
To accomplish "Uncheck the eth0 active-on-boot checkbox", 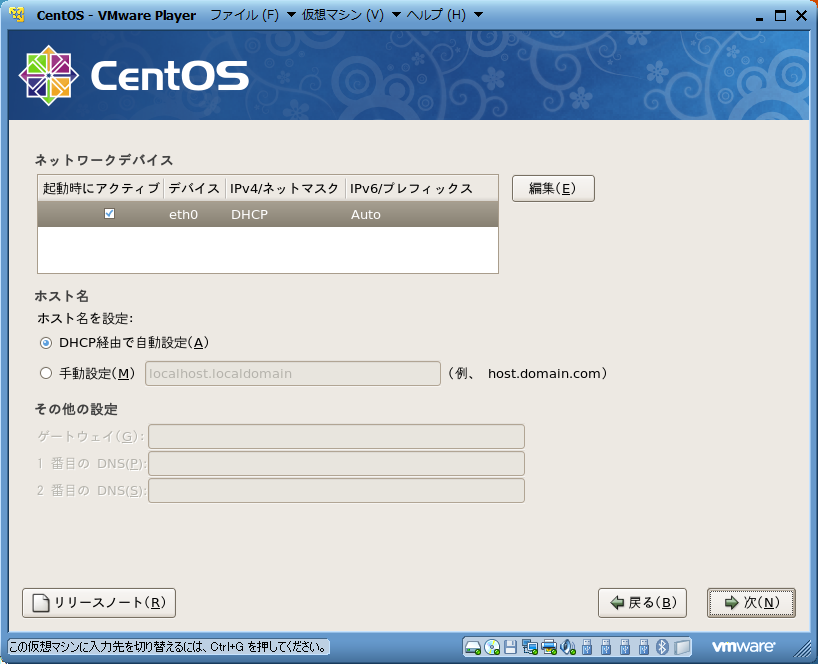I will click(x=110, y=214).
